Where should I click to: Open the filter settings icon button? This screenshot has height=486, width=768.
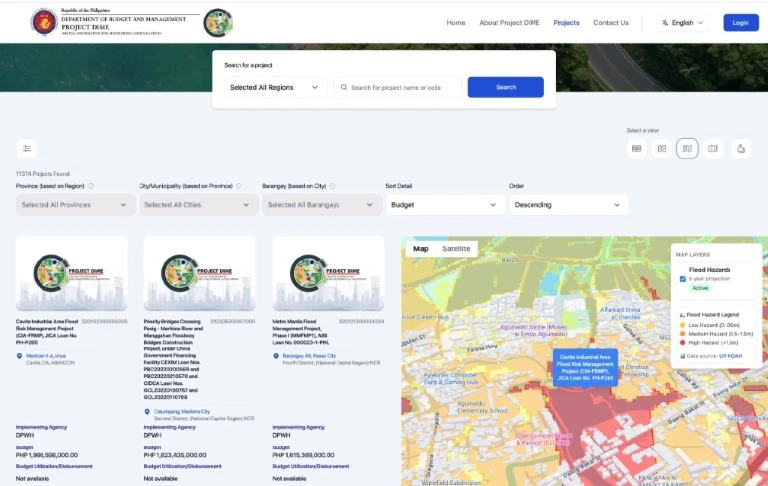click(27, 148)
